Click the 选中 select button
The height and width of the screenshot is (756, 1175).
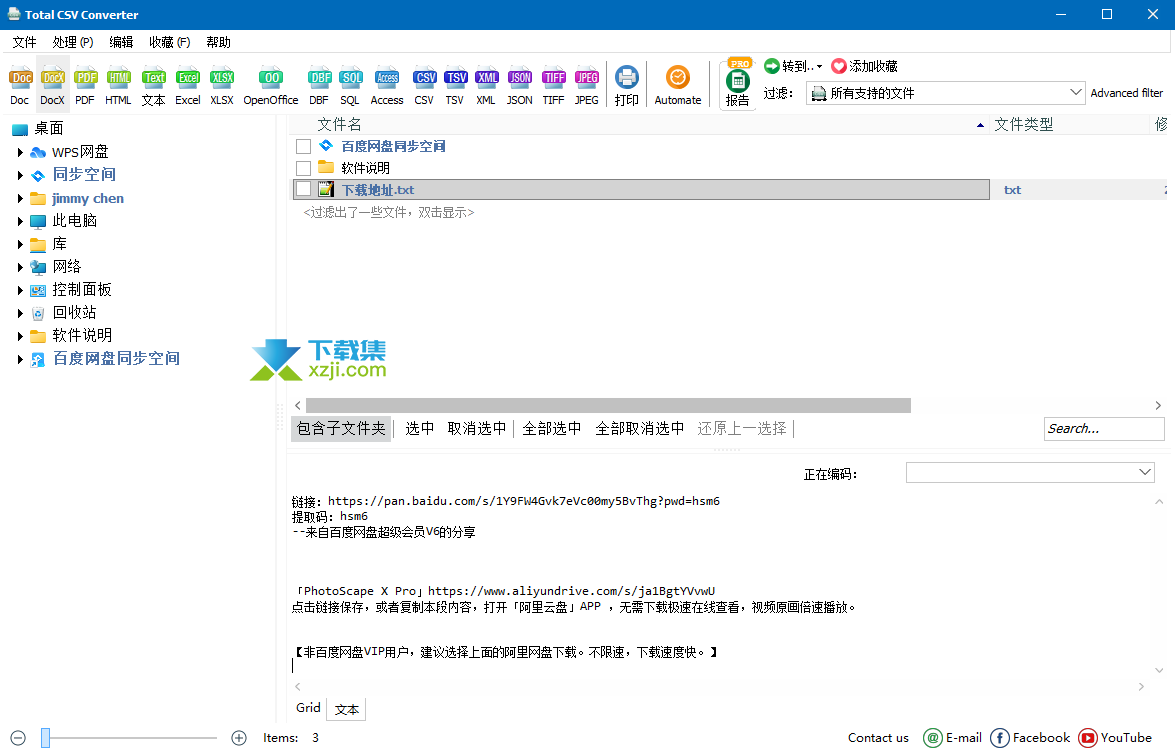click(420, 429)
